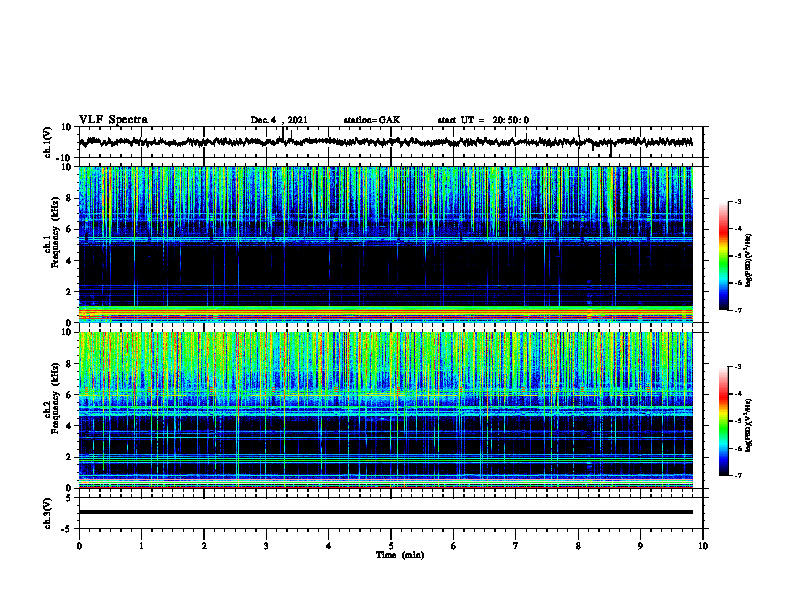Click time axis tick label "4"

[329, 546]
